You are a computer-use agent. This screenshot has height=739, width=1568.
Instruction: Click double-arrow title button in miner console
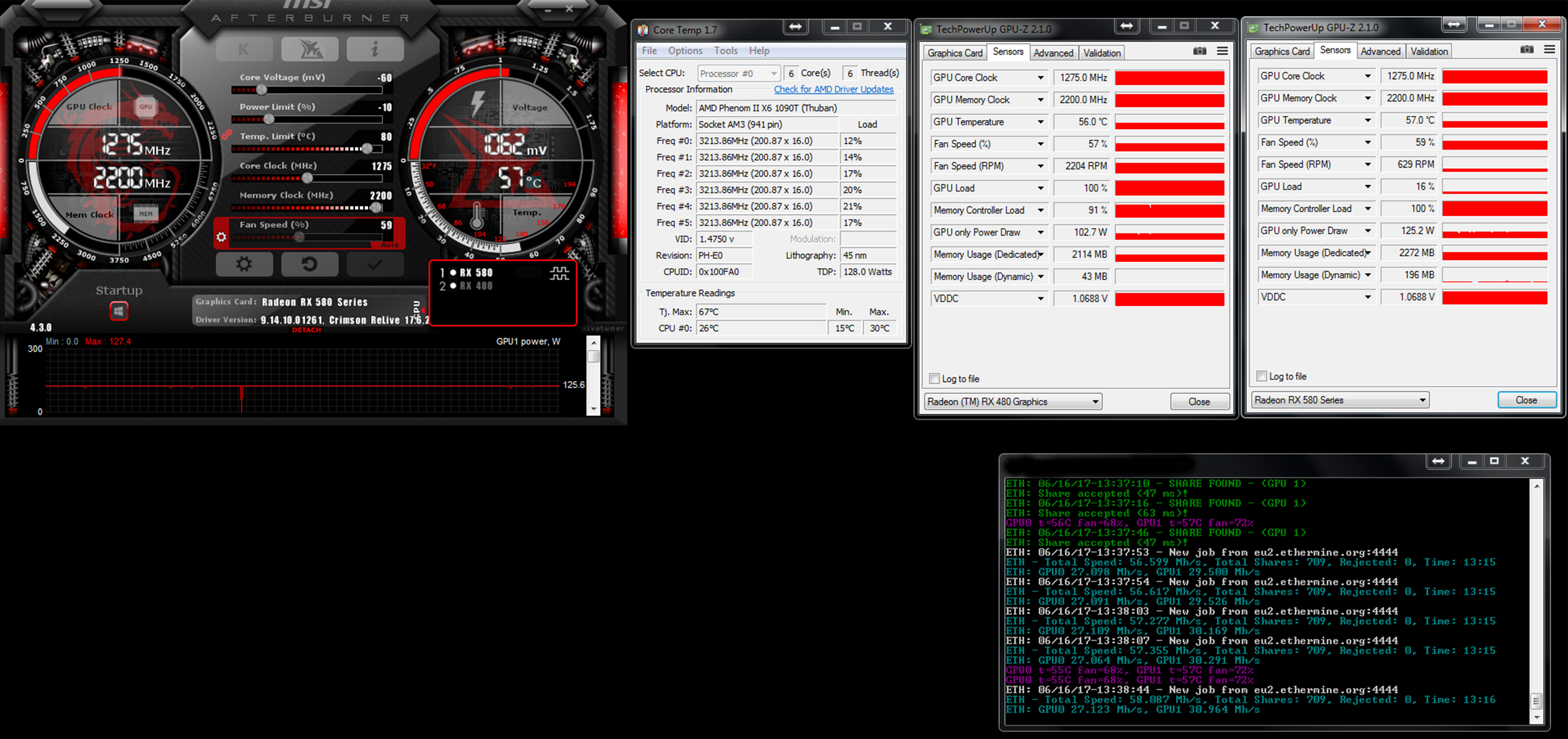point(1438,461)
